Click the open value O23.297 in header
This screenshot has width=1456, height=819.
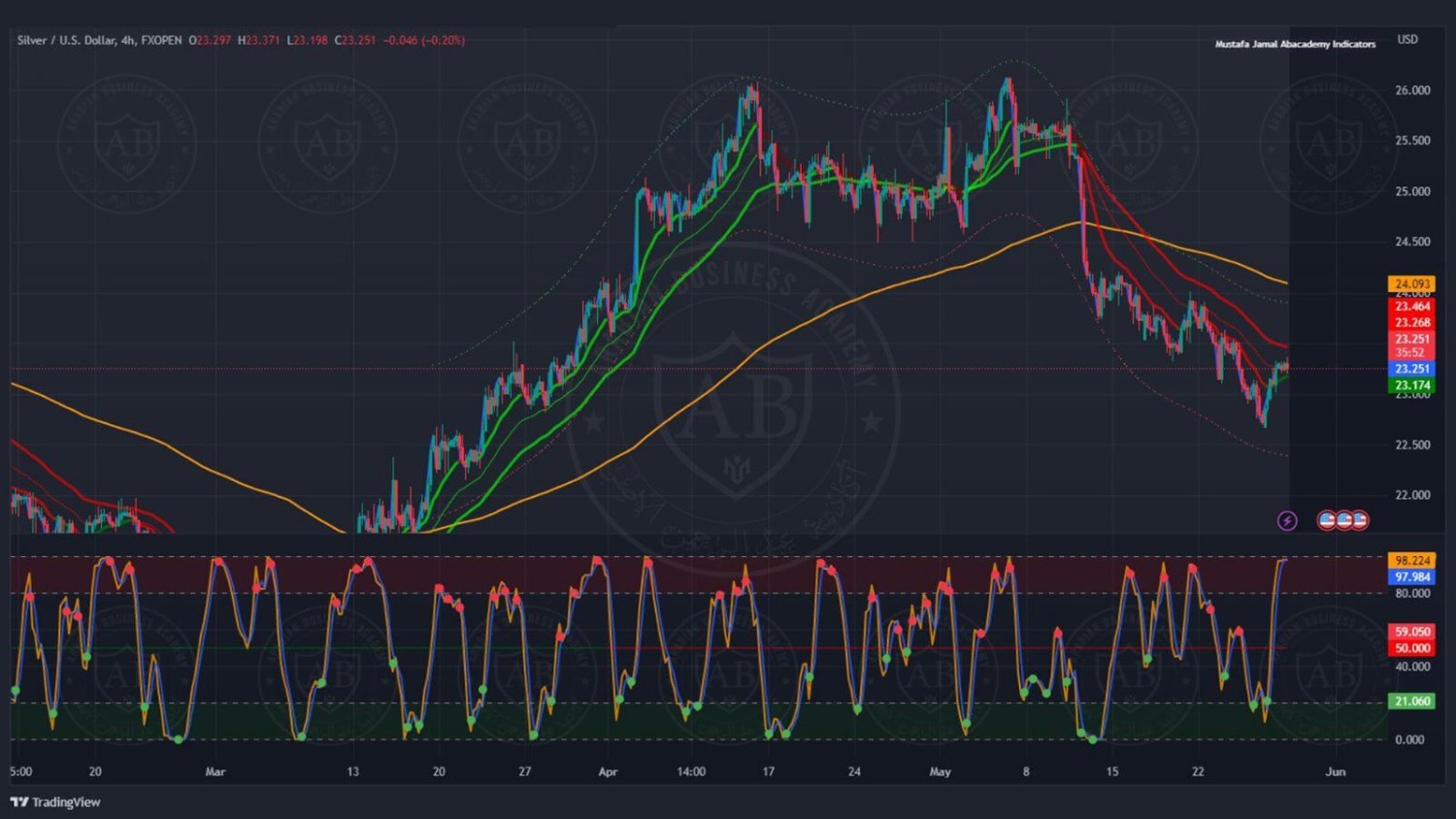click(x=210, y=41)
